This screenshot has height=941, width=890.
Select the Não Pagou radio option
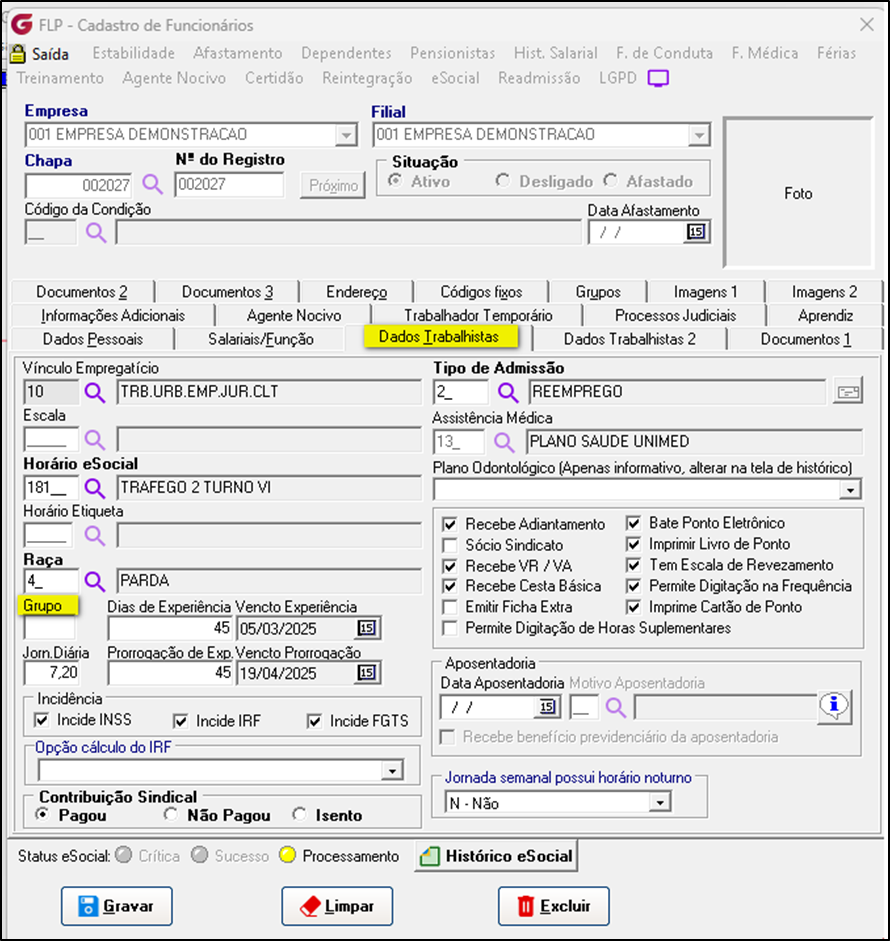click(171, 815)
